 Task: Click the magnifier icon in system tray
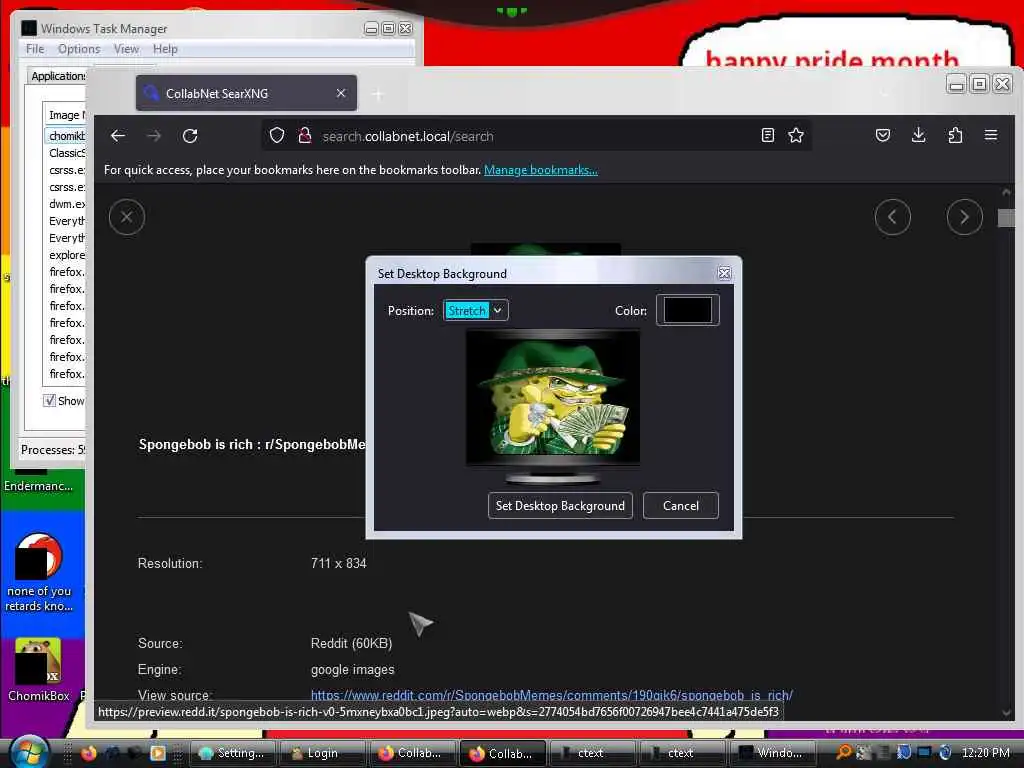click(844, 752)
